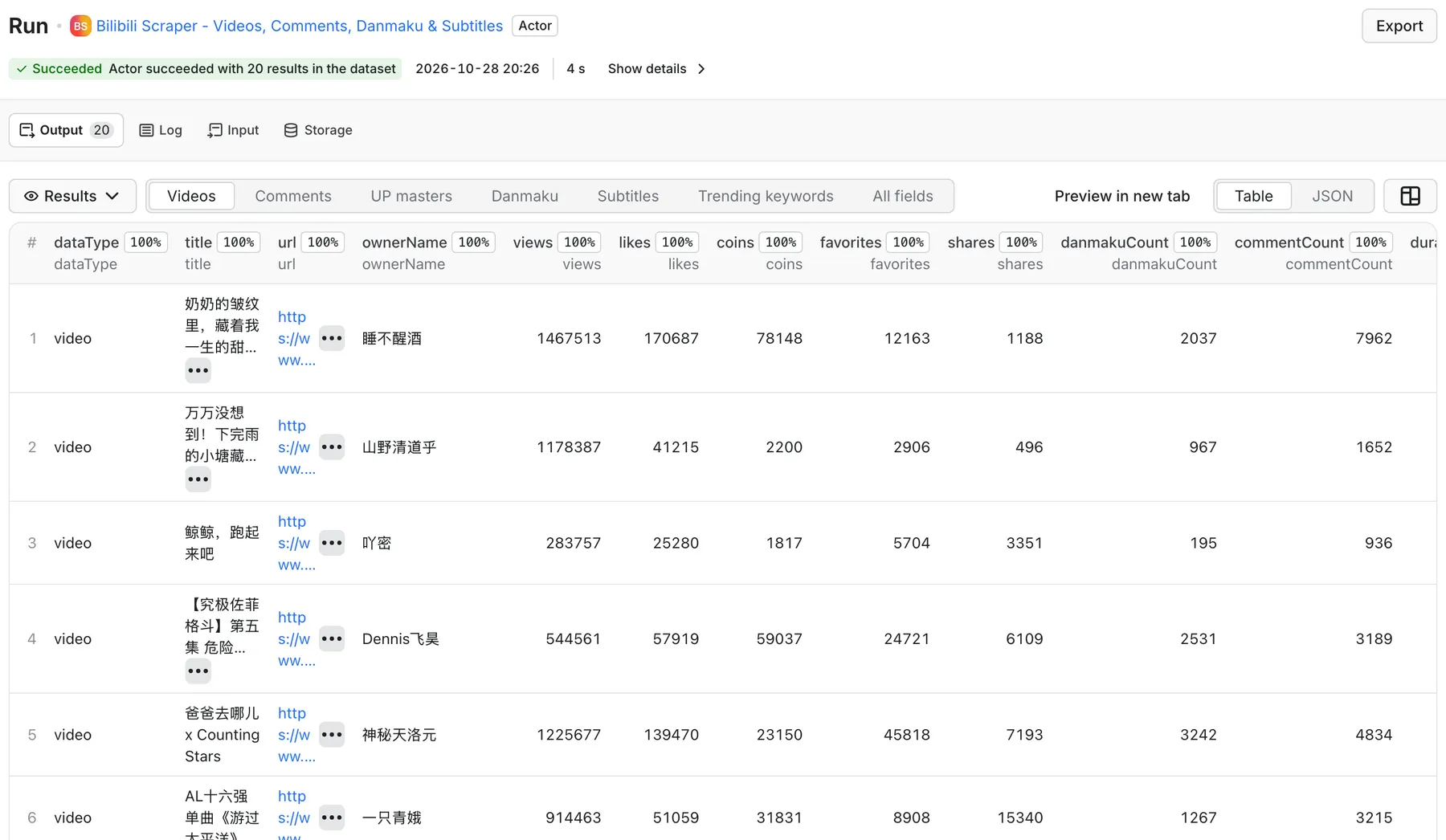Screen dimensions: 1446x840
Task: Open the Storage tab
Action: [x=318, y=130]
